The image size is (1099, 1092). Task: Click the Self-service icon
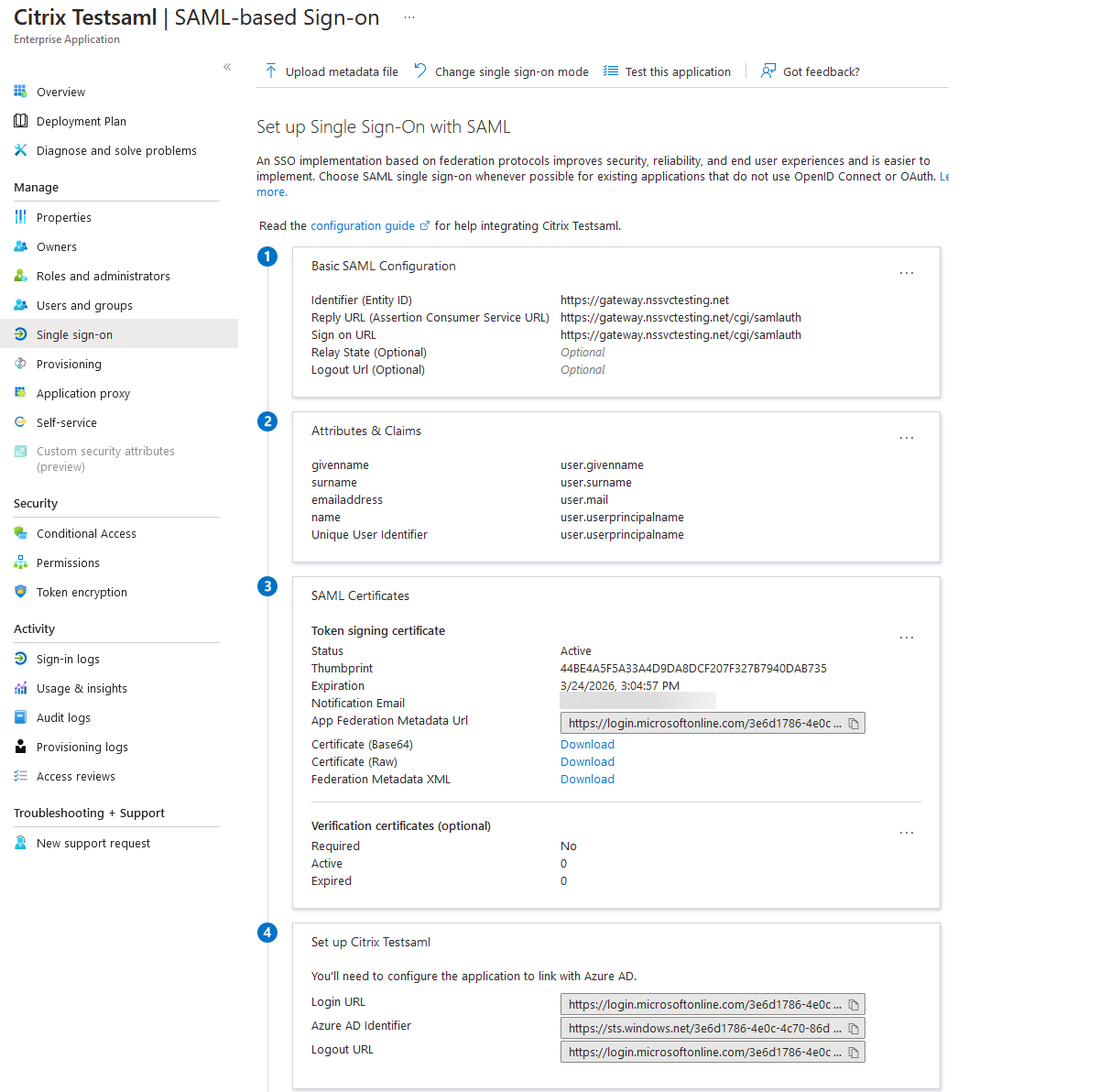pyautogui.click(x=20, y=422)
